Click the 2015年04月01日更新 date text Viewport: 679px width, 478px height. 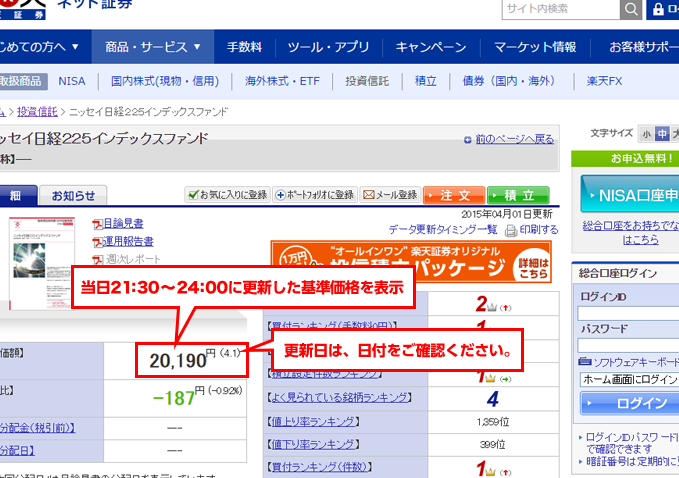point(507,214)
